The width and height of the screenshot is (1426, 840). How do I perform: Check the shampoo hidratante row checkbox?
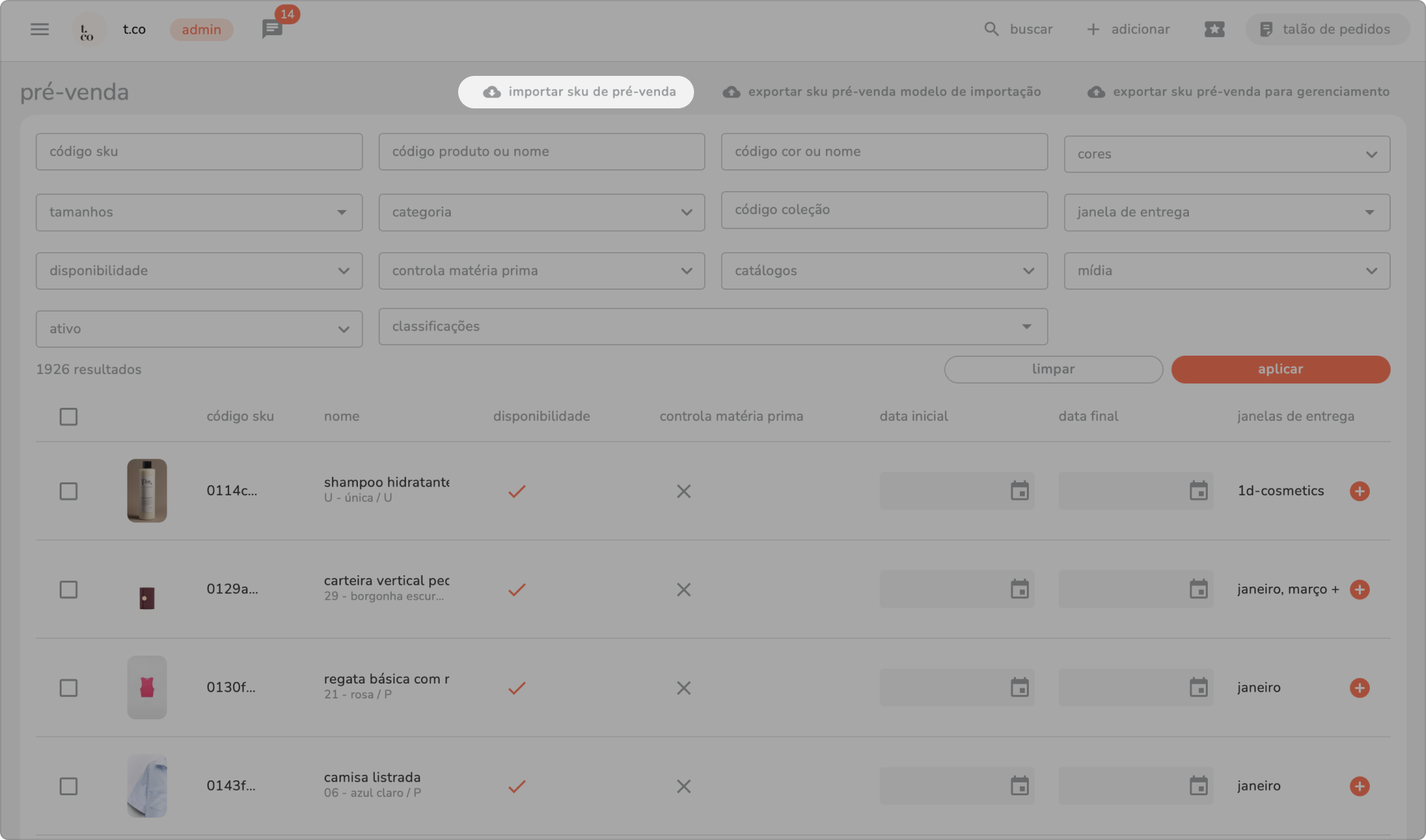[x=68, y=491]
